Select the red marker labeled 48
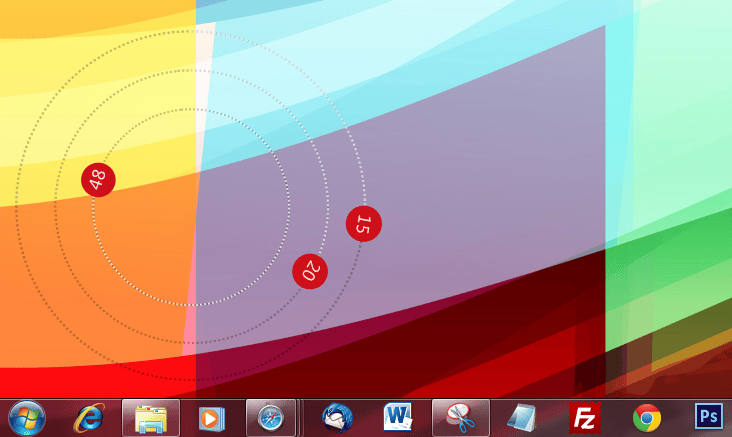Screen dimensions: 732x437 (x=98, y=180)
